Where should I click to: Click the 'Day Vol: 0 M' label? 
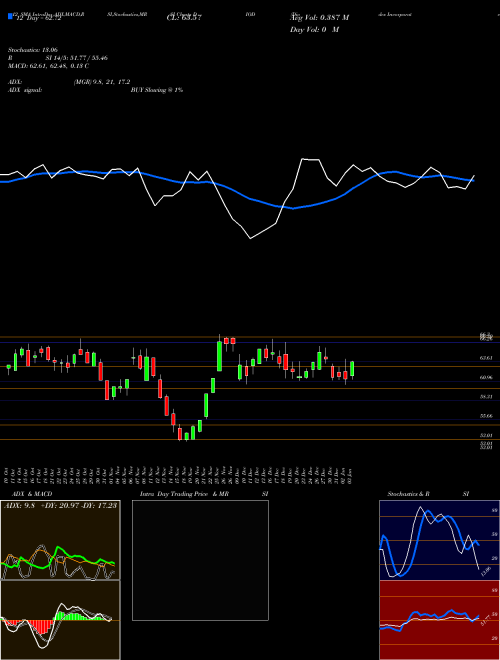tap(314, 30)
